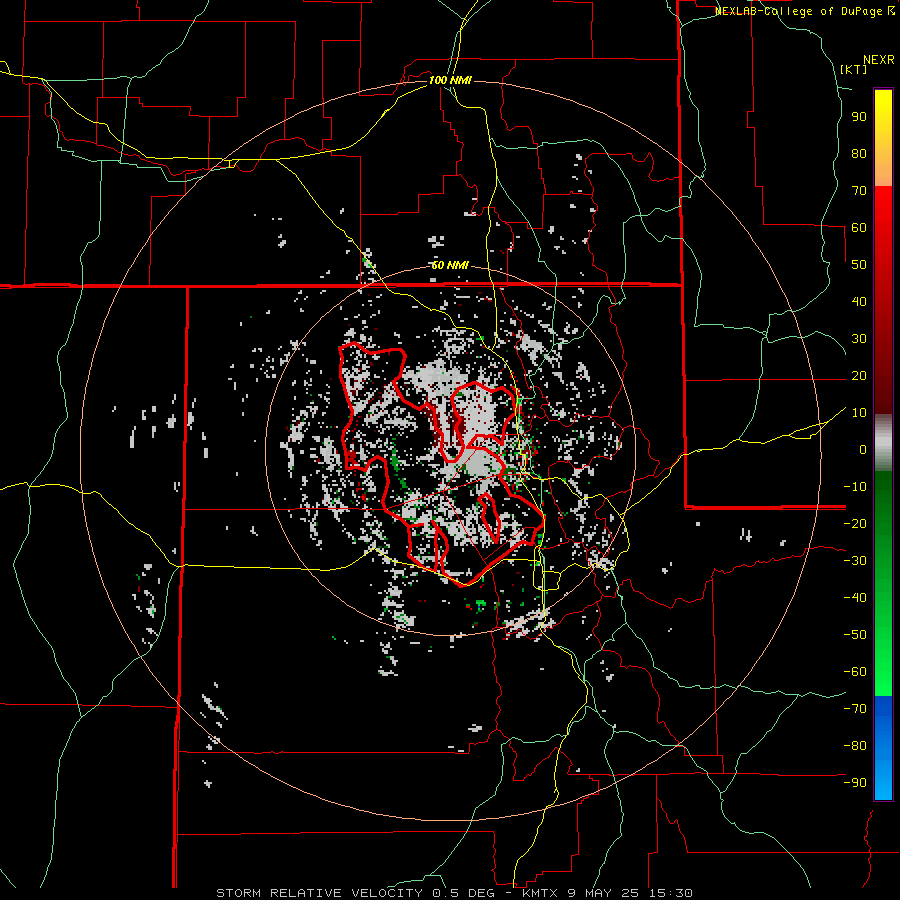Click the 90 value on the velocity scale
This screenshot has height=900, width=900.
click(859, 117)
